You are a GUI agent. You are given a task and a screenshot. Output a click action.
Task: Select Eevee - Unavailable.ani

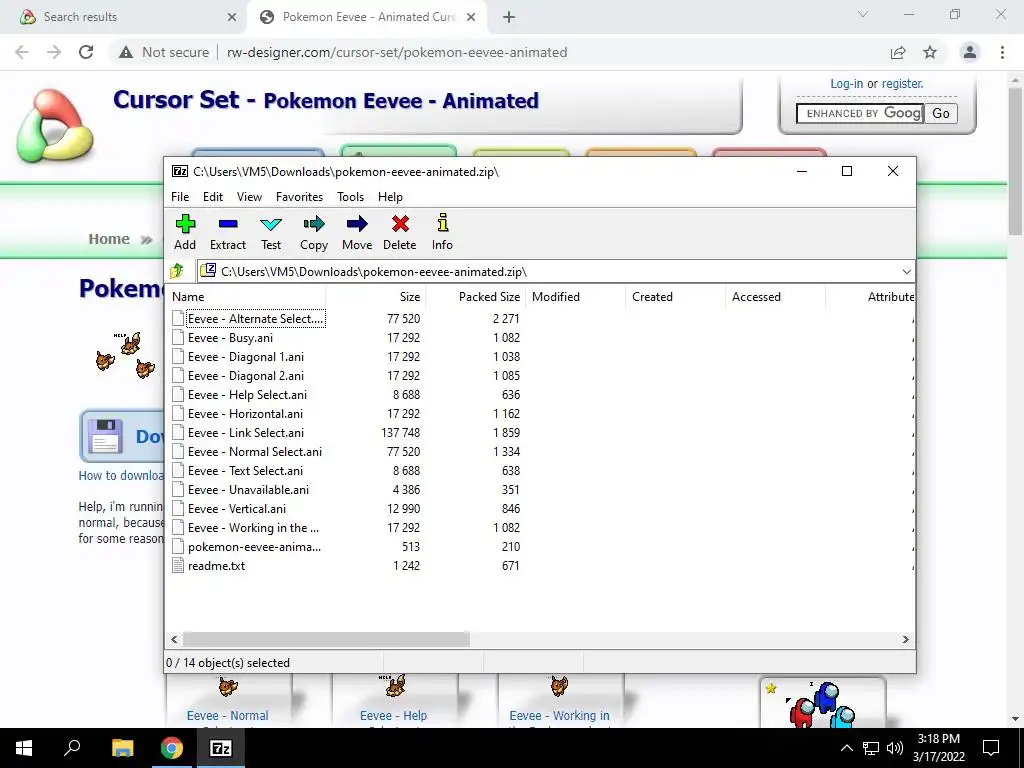tap(248, 490)
